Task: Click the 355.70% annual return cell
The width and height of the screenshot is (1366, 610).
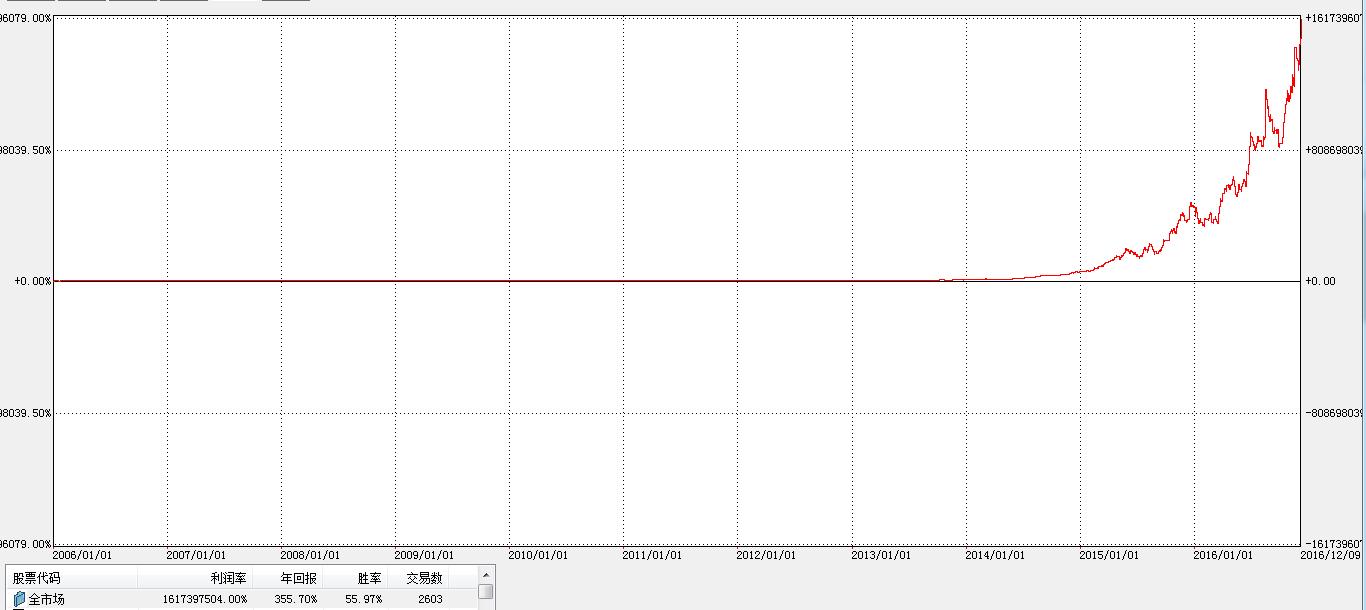Action: click(x=296, y=599)
